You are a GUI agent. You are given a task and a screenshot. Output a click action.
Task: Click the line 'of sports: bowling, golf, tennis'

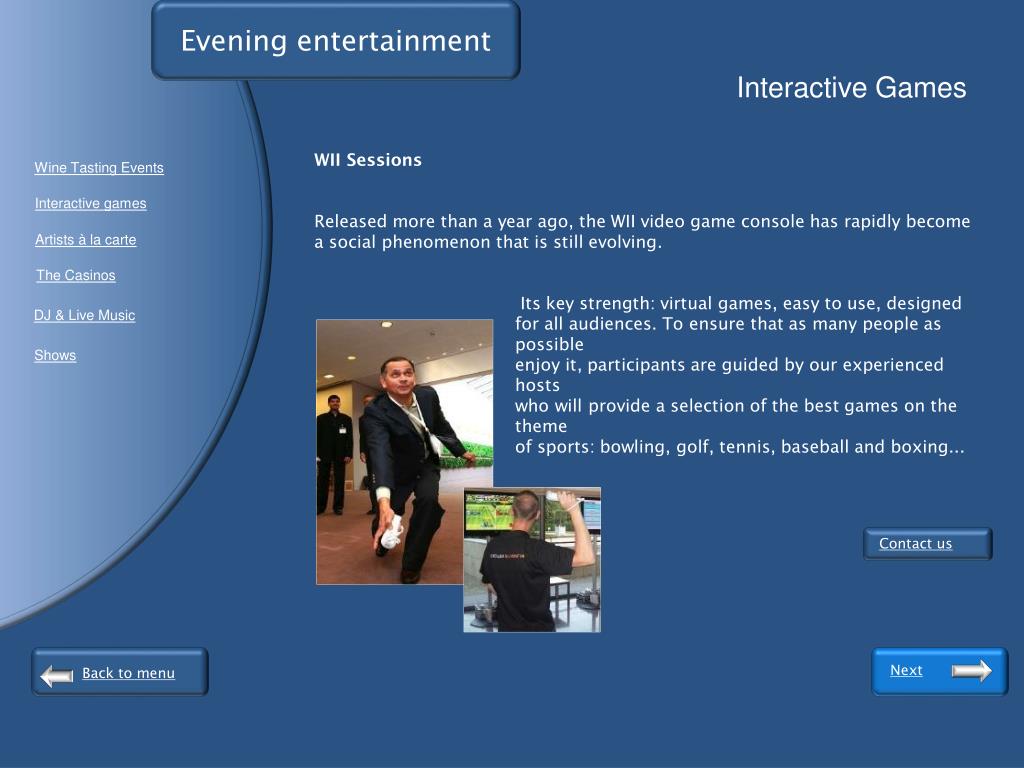[739, 447]
